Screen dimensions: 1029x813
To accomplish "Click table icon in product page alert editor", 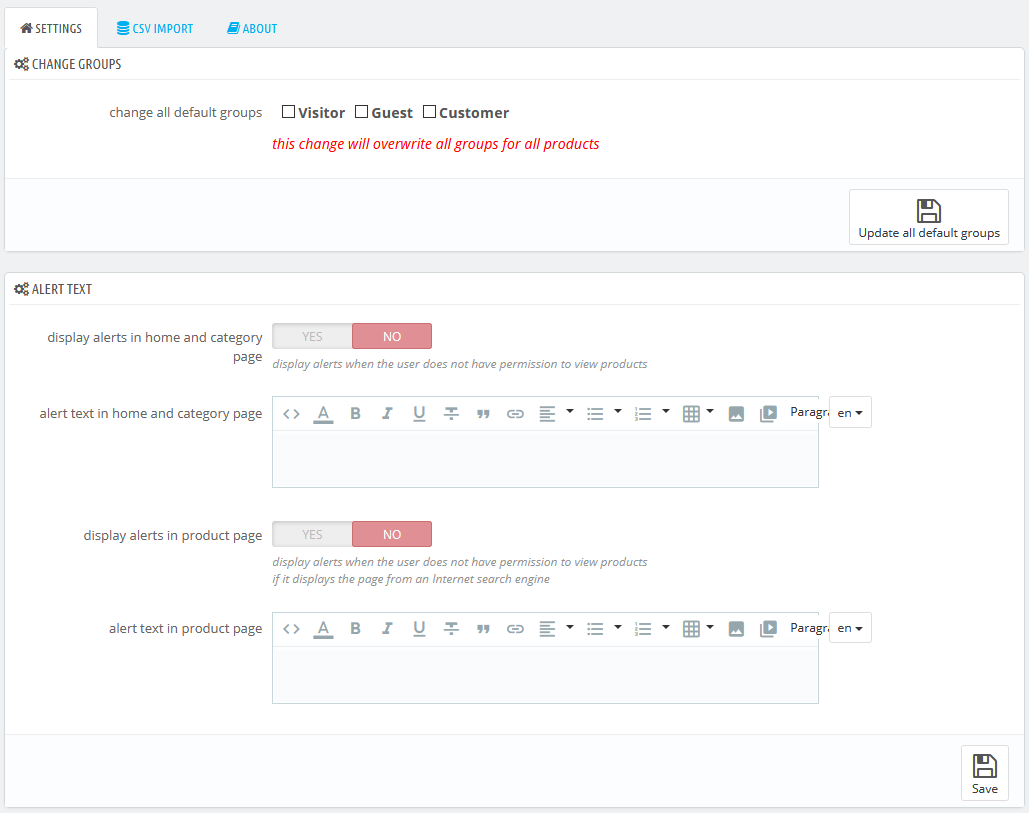I will click(x=691, y=629).
